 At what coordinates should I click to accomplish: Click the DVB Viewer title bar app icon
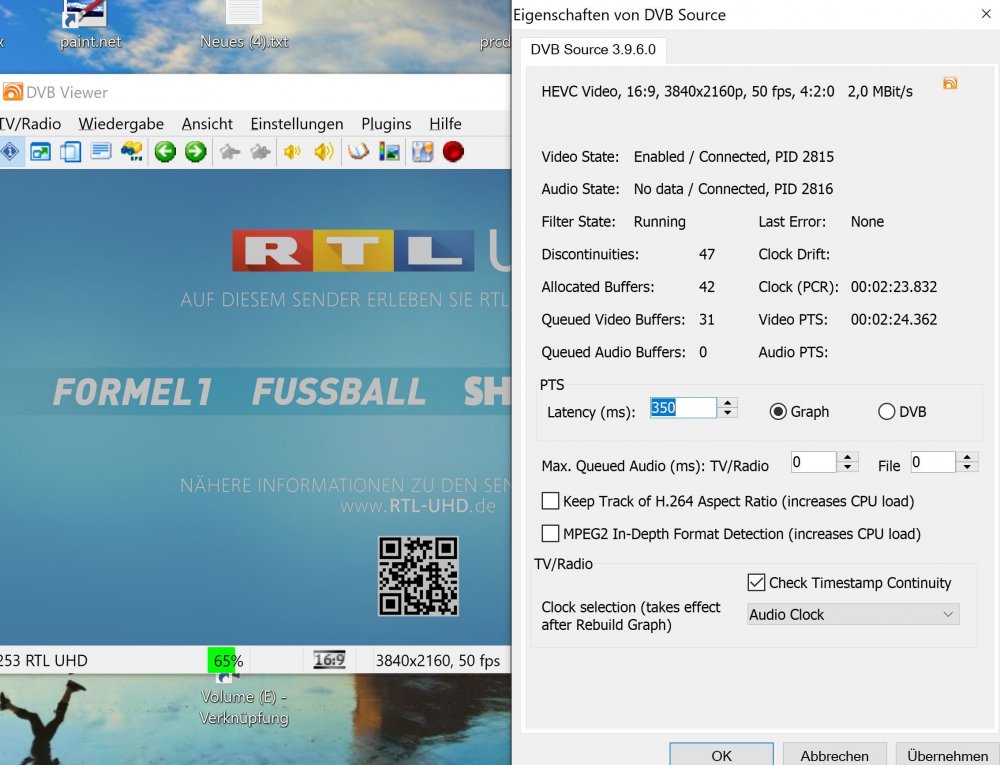pos(12,92)
